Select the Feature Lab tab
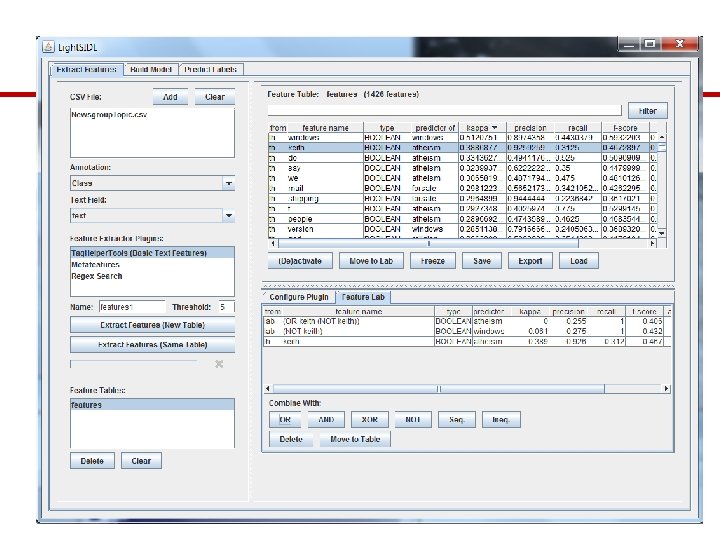The height and width of the screenshot is (540, 720). pos(363,297)
